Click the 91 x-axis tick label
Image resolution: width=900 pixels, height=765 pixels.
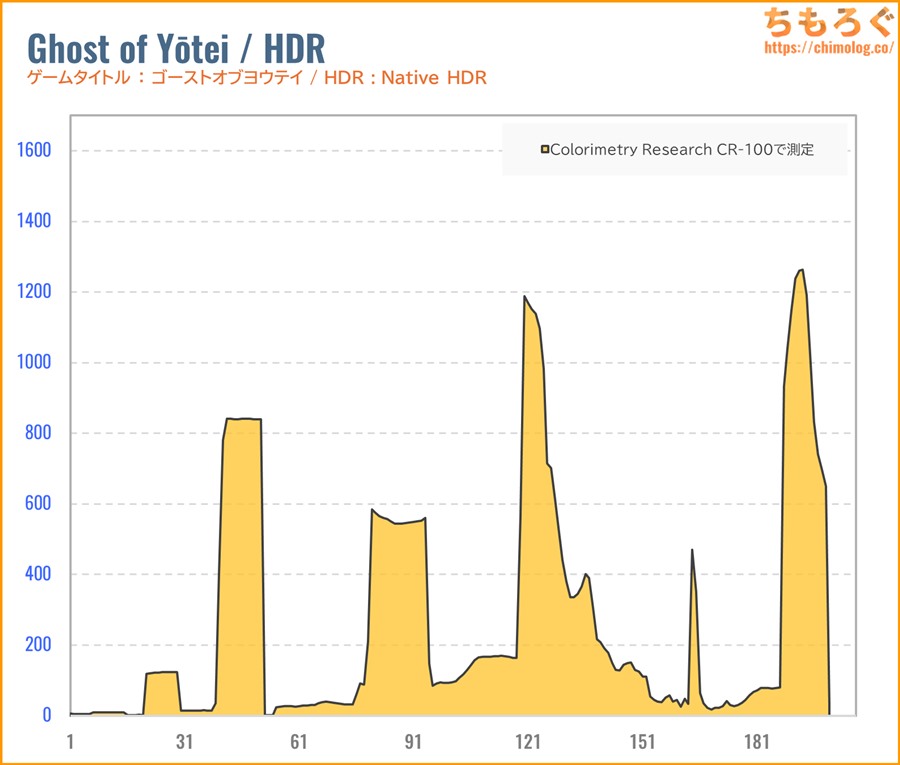[413, 742]
